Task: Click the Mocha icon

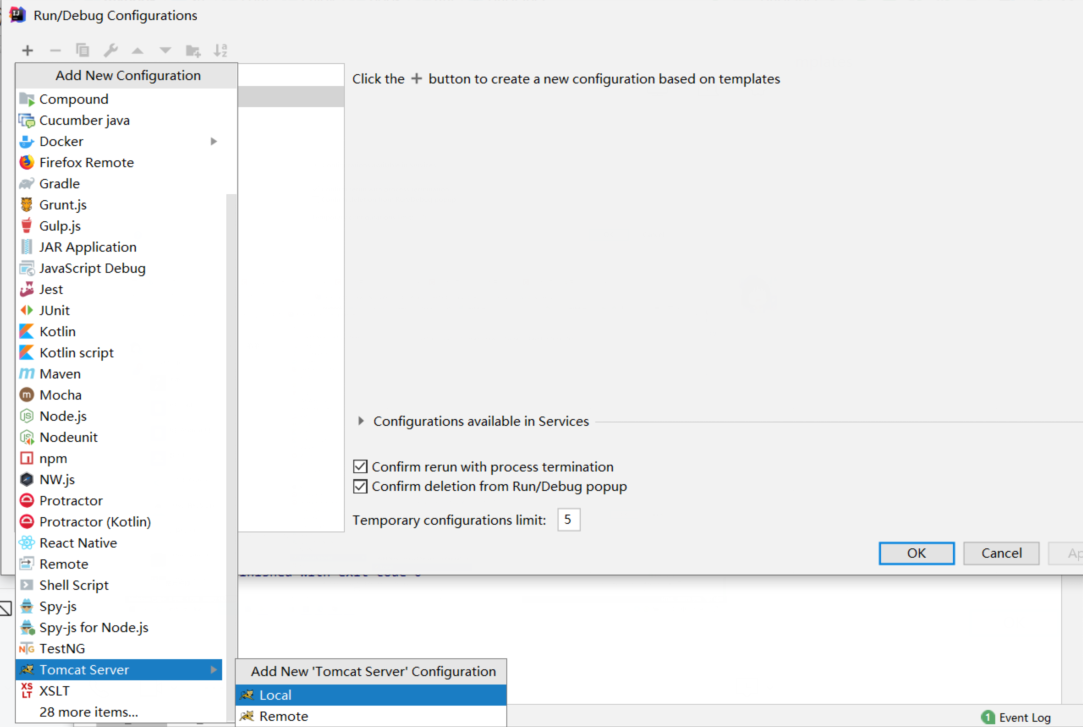Action: tap(26, 395)
